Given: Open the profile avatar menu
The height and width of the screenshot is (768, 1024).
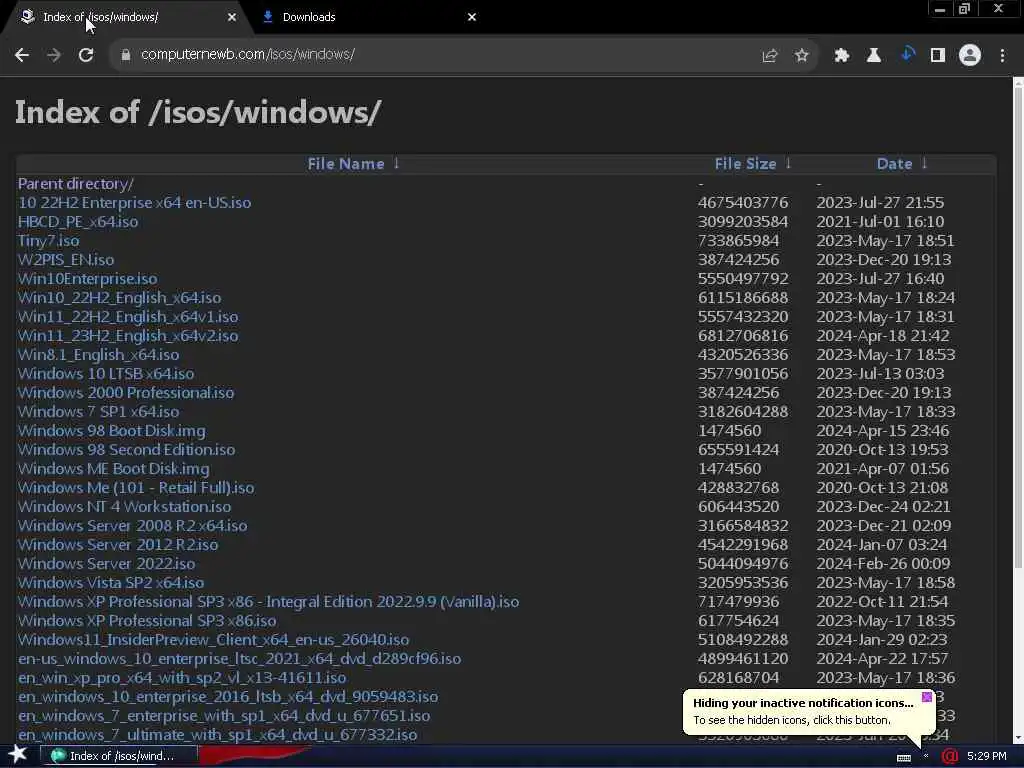Looking at the screenshot, I should [x=970, y=56].
